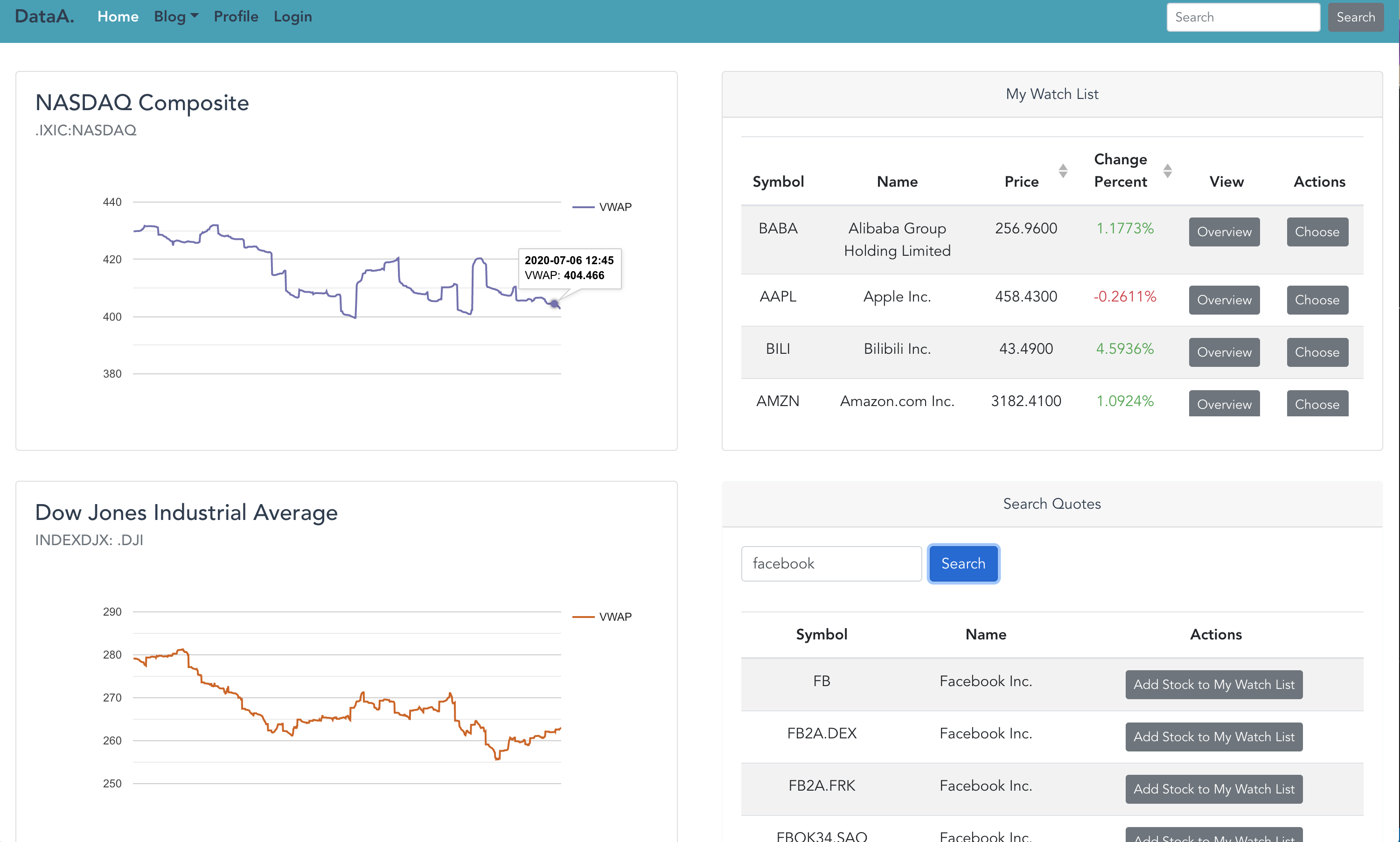Choose the AMZN stock

tap(1317, 403)
